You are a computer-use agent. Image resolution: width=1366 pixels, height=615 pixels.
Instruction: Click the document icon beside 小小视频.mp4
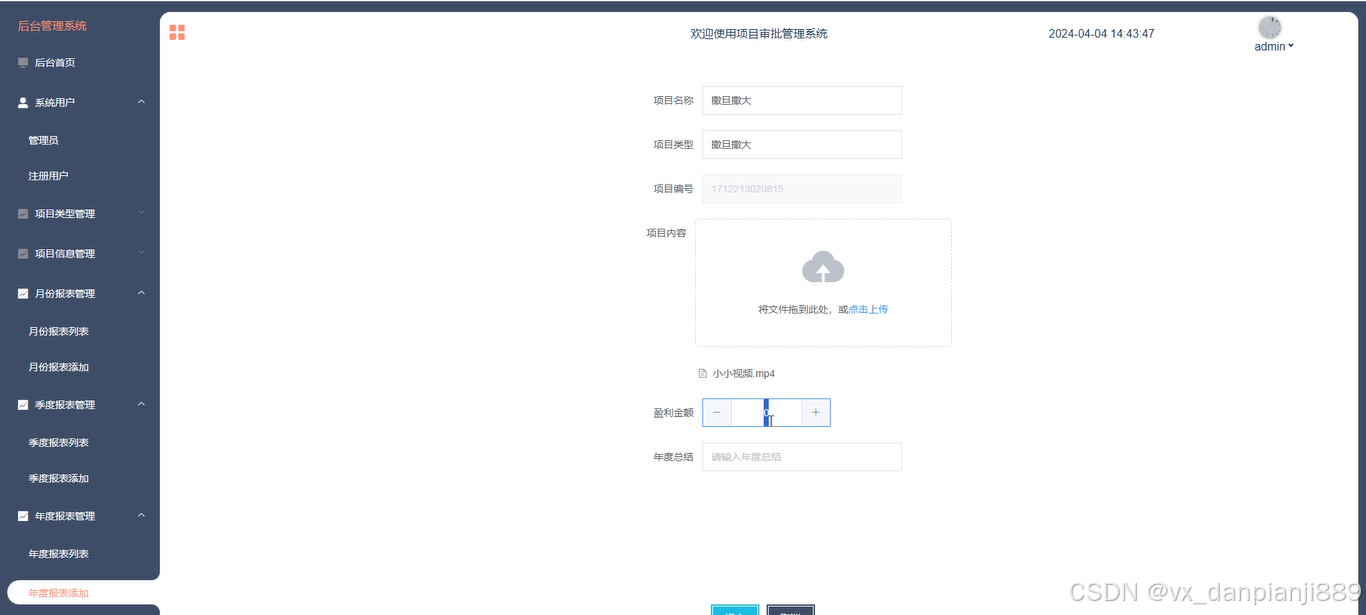click(x=702, y=373)
